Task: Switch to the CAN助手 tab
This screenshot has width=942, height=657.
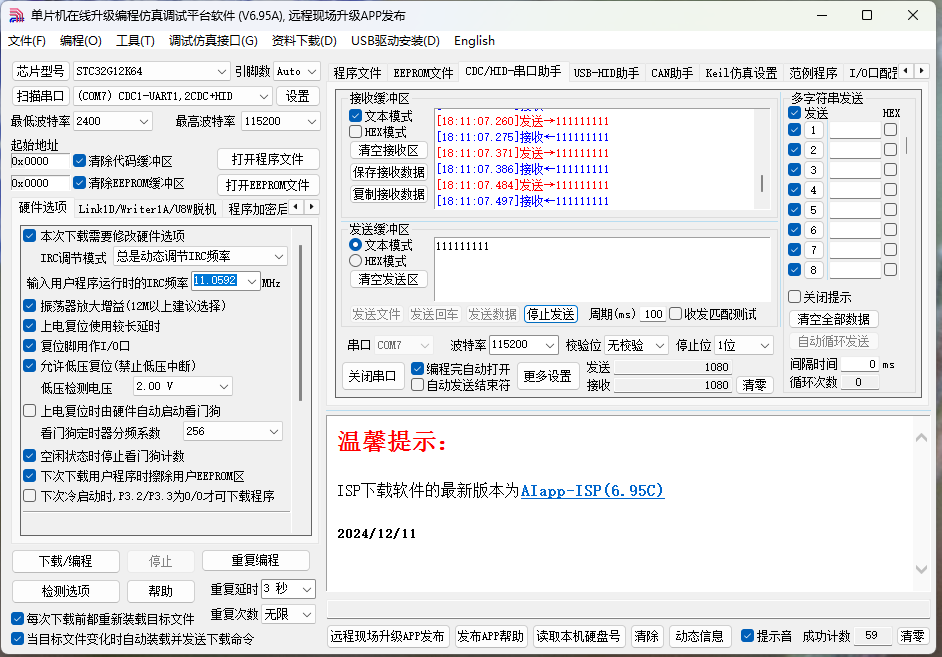Action: click(672, 73)
